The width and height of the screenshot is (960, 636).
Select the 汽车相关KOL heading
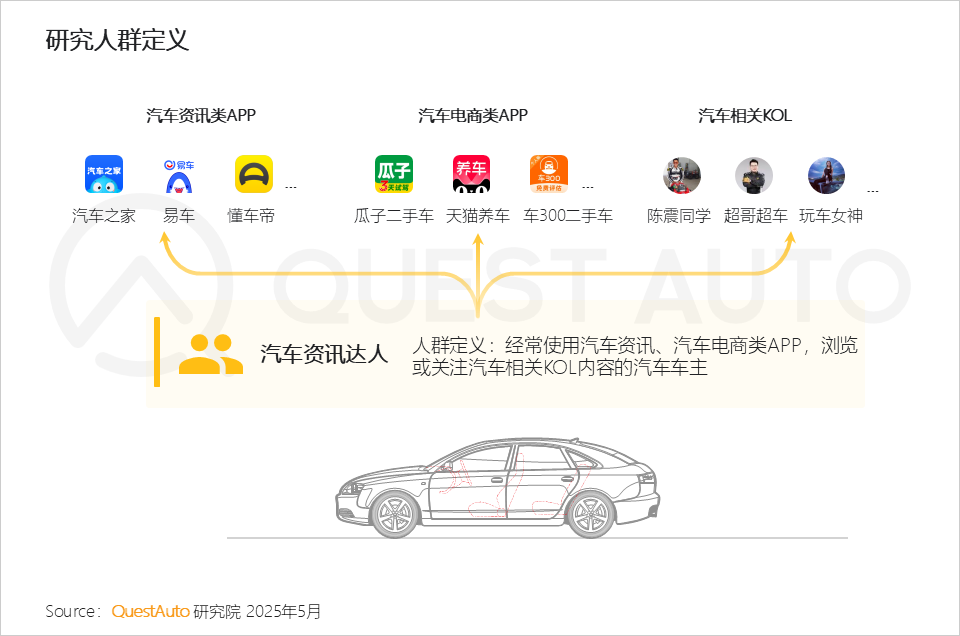[x=745, y=115]
